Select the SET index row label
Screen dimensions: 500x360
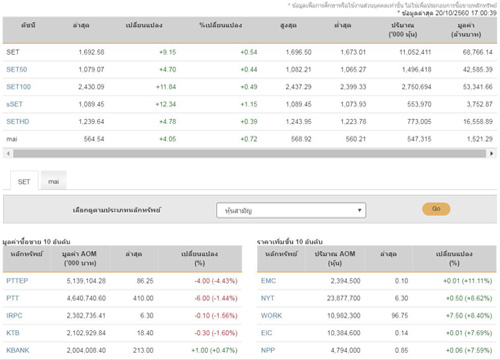tap(13, 52)
